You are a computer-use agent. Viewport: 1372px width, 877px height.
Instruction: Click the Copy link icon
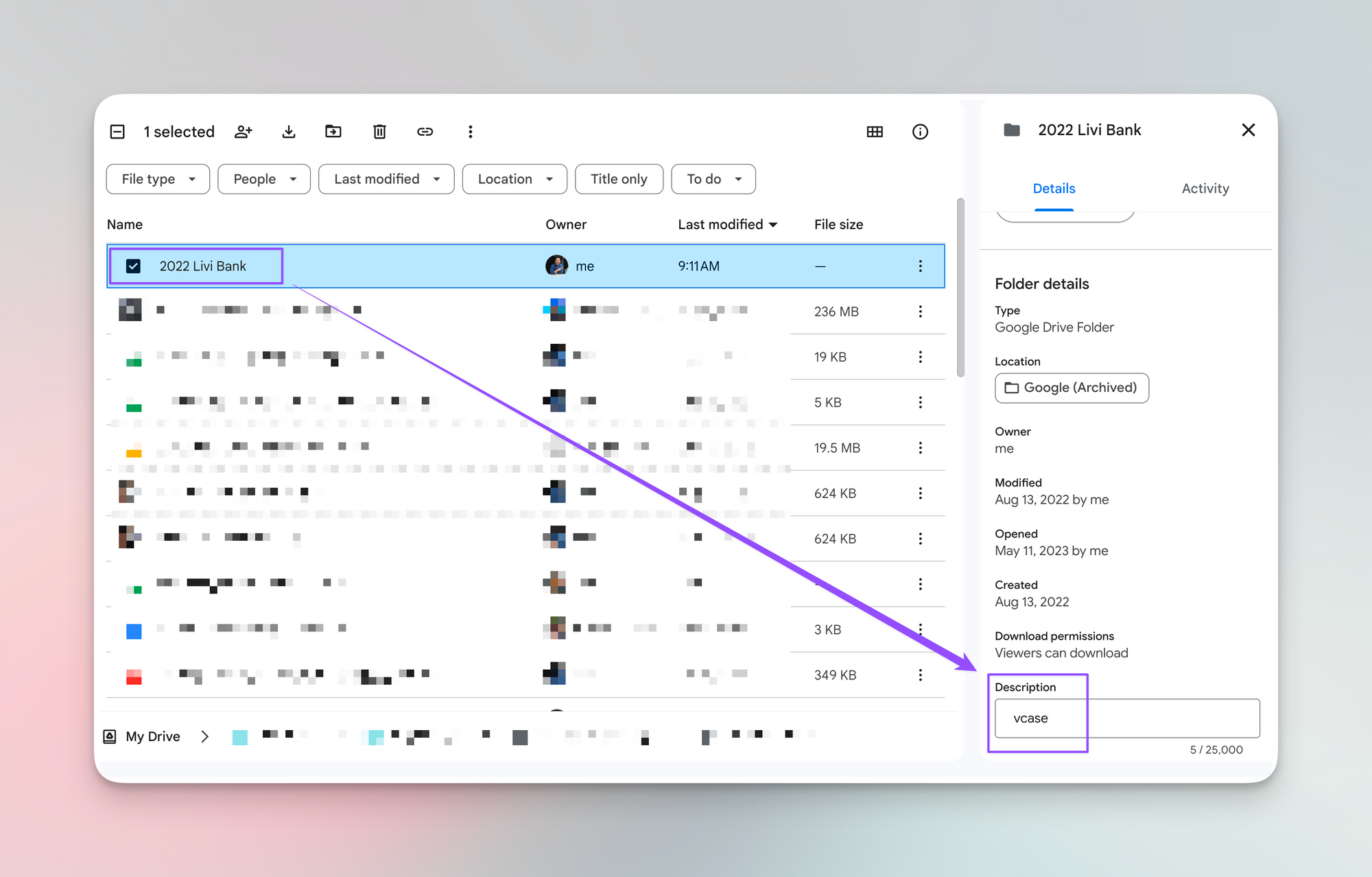coord(425,132)
